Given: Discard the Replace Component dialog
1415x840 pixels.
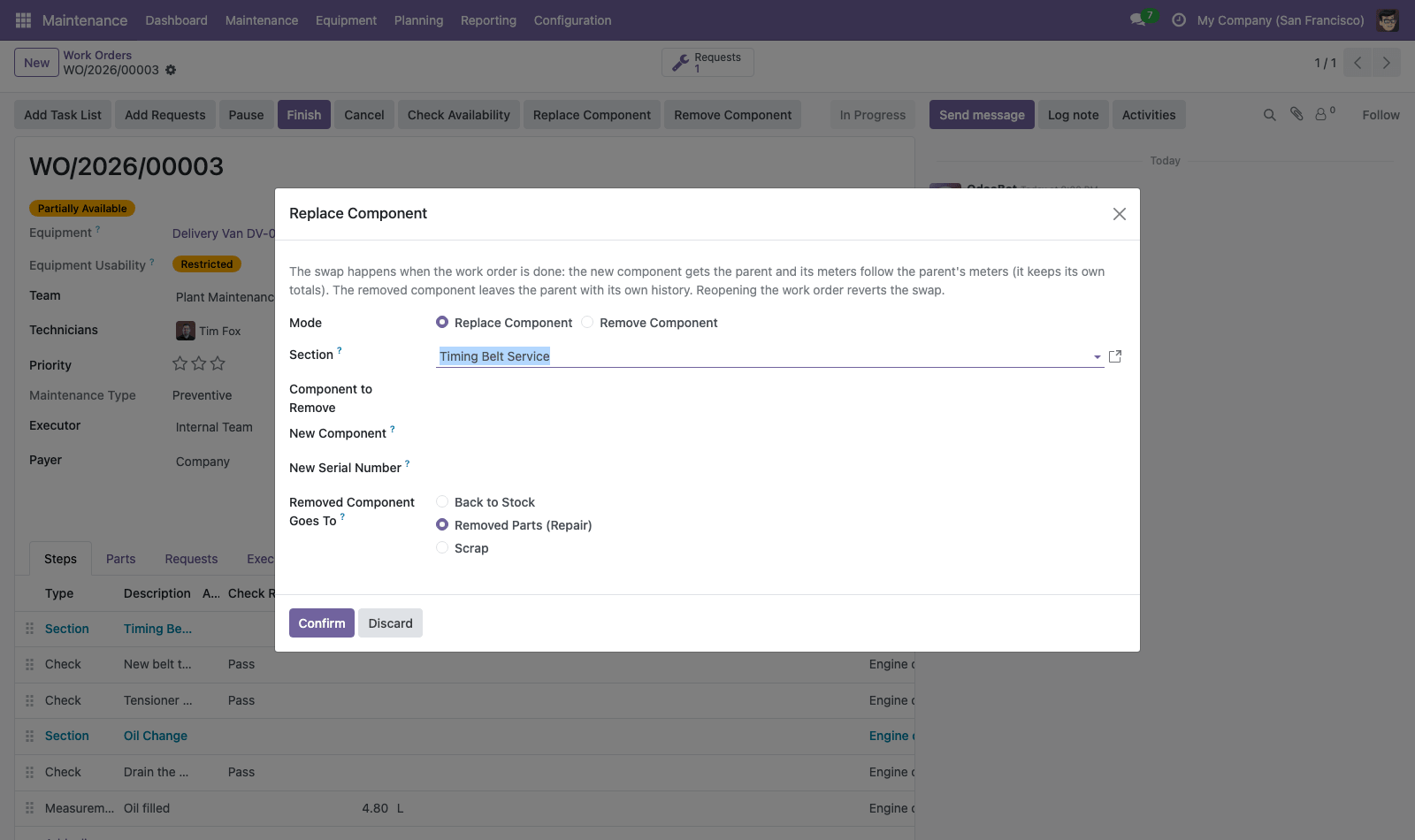Looking at the screenshot, I should (391, 623).
